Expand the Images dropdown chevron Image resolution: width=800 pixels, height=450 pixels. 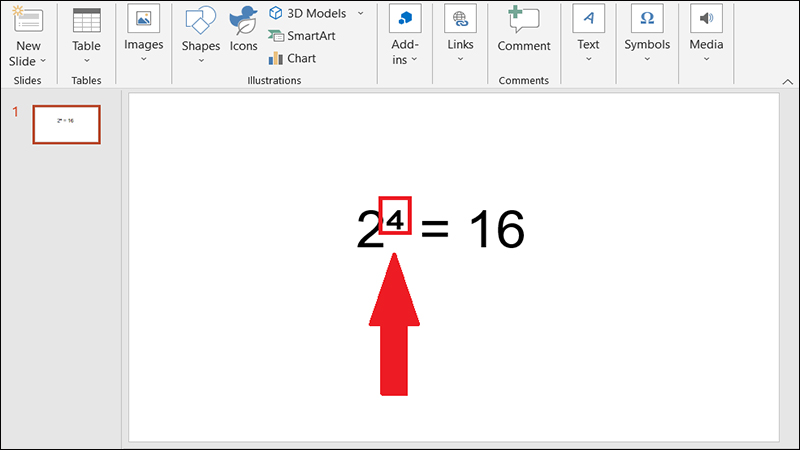coord(143,59)
